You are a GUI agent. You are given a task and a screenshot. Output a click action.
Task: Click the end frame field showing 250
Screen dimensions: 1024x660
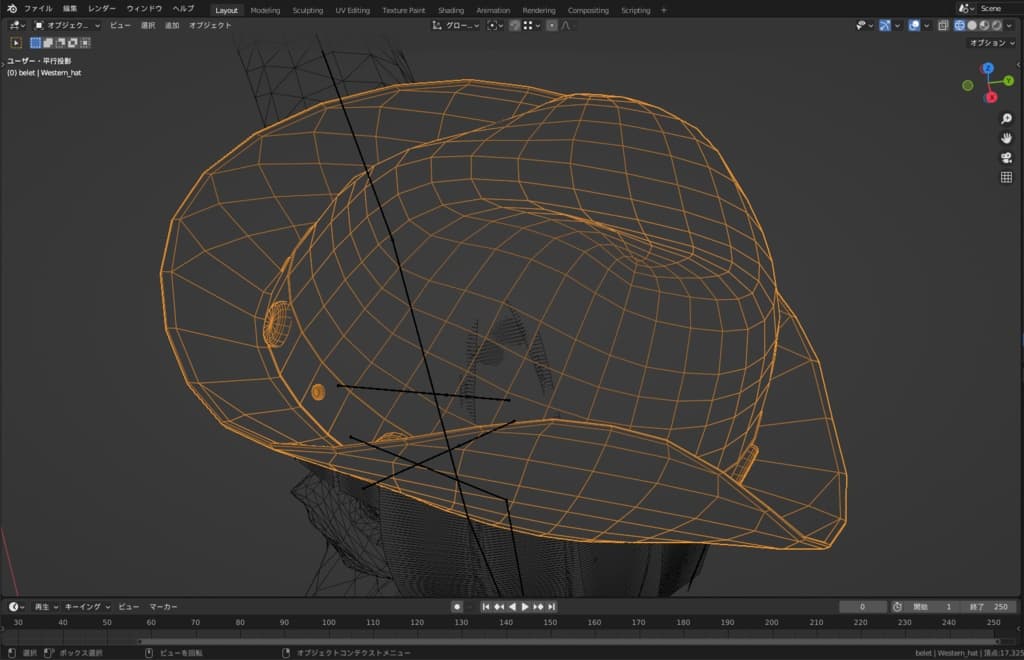[x=990, y=607]
